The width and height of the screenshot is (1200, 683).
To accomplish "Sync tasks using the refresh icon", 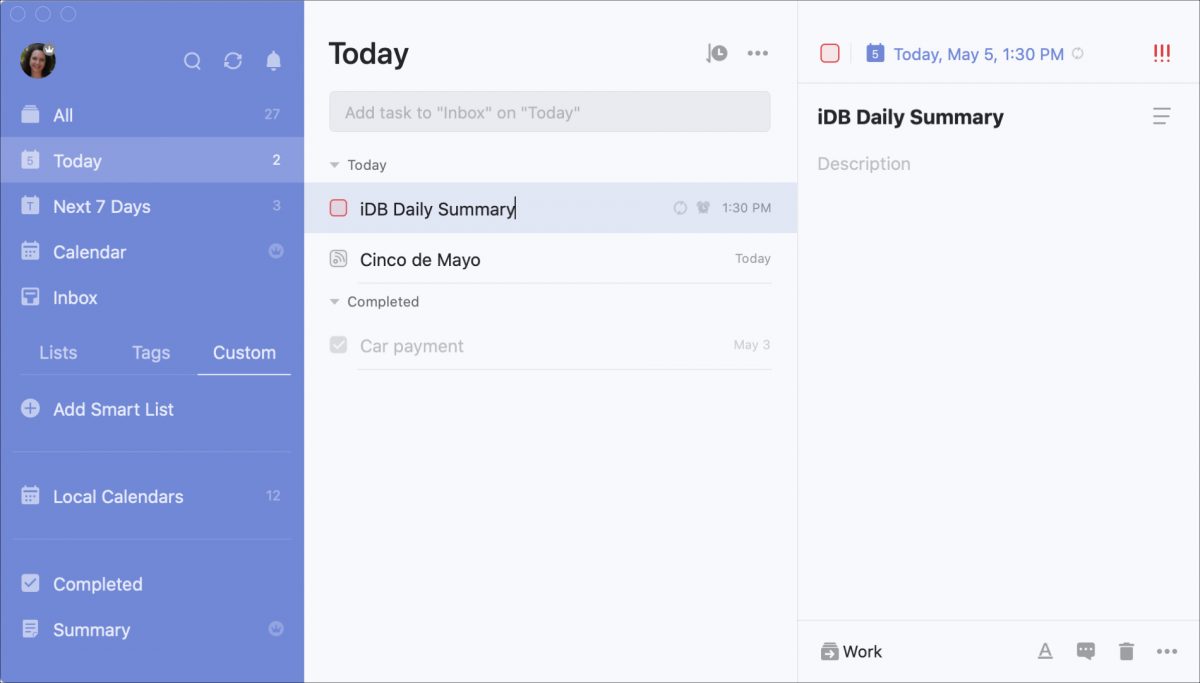I will point(233,60).
